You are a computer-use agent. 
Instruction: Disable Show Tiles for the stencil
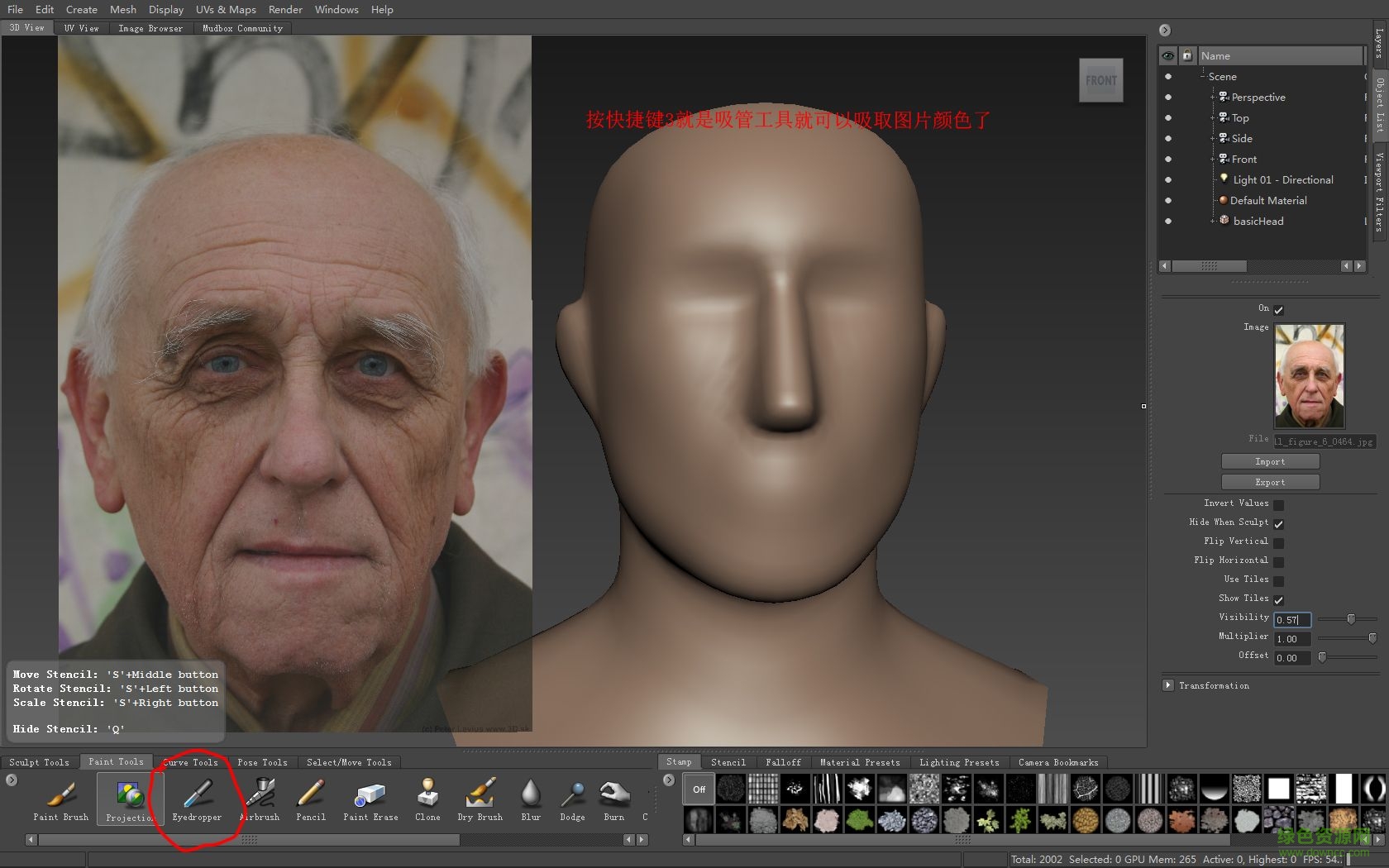[x=1278, y=600]
